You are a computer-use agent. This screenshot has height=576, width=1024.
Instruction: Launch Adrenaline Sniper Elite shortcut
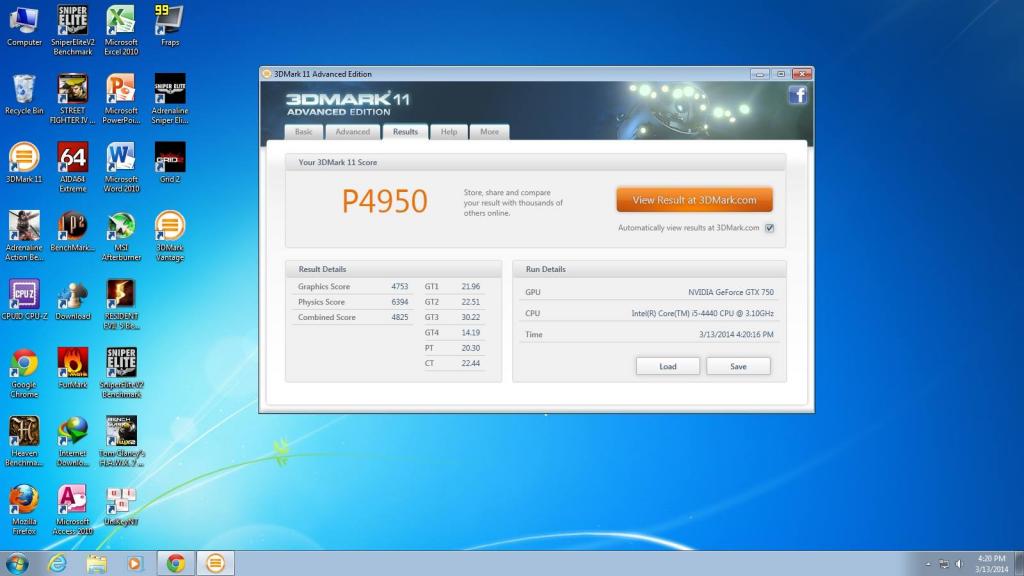point(170,99)
